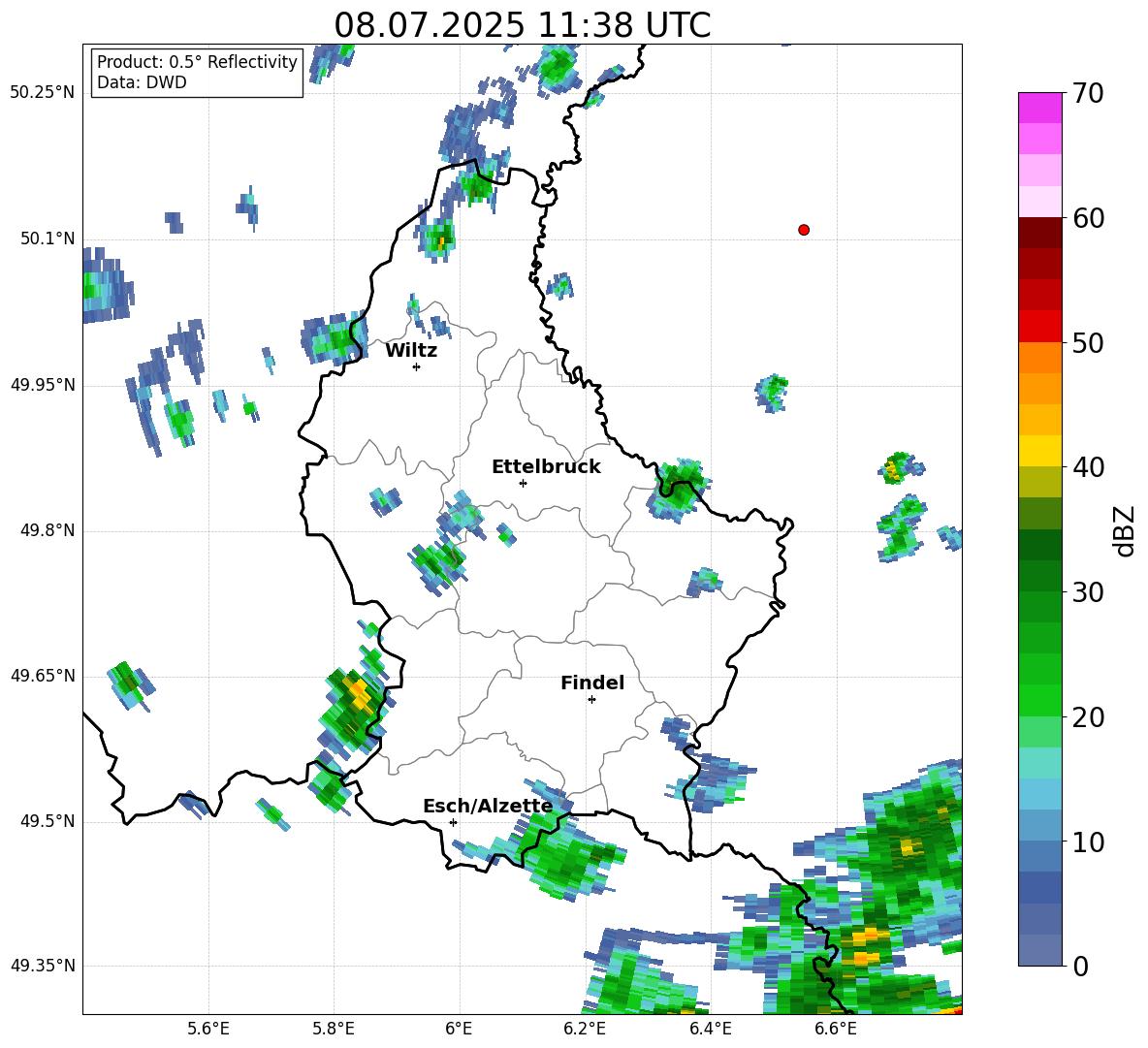
Task: Click the colorbar tick label 0
Action: click(1080, 966)
